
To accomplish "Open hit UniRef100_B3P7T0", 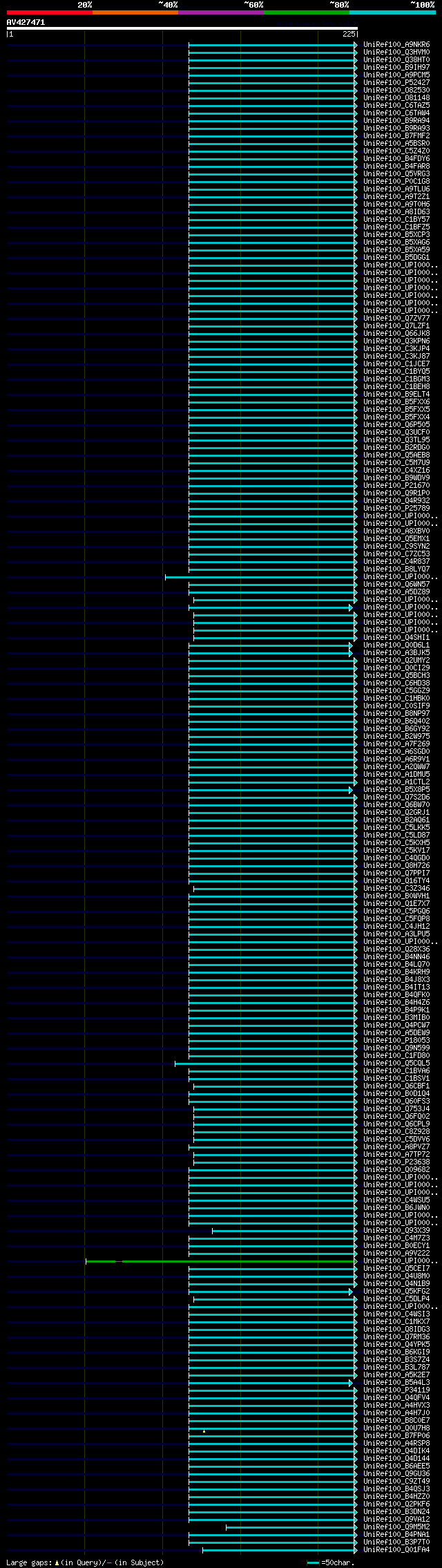I will pyautogui.click(x=396, y=1542).
